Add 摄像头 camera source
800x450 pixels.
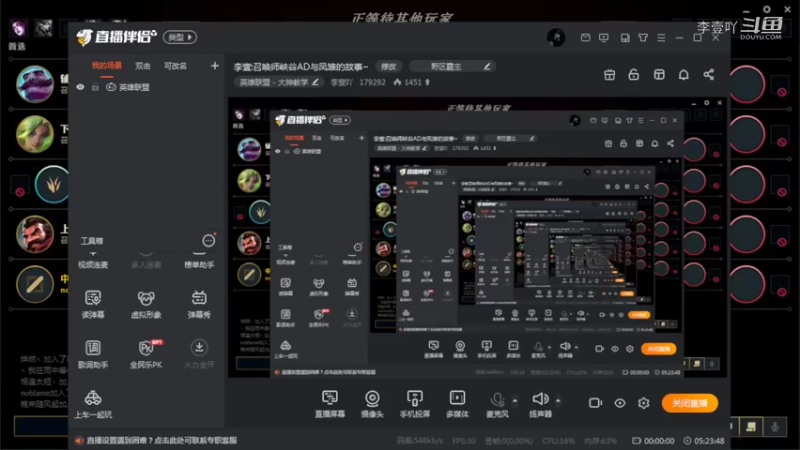pos(372,404)
